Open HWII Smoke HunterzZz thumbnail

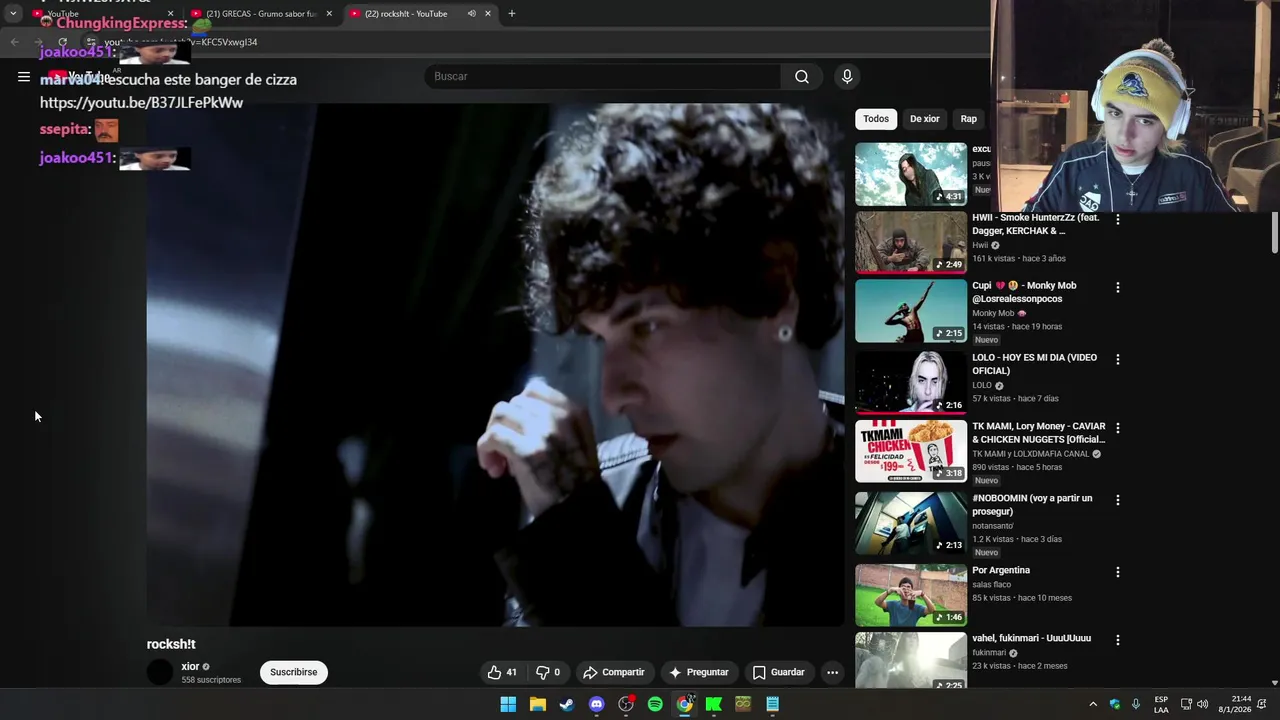[911, 242]
